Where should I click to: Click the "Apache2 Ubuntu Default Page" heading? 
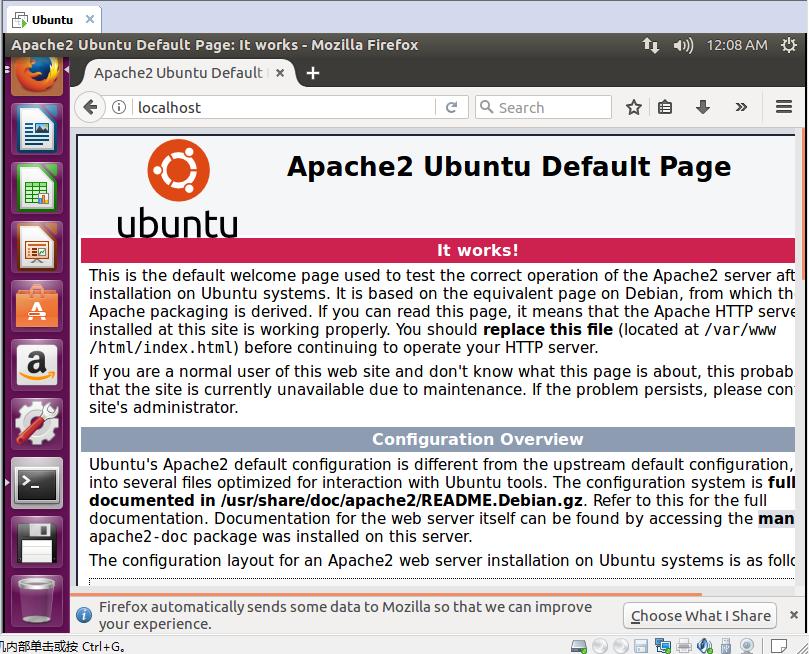[x=509, y=167]
